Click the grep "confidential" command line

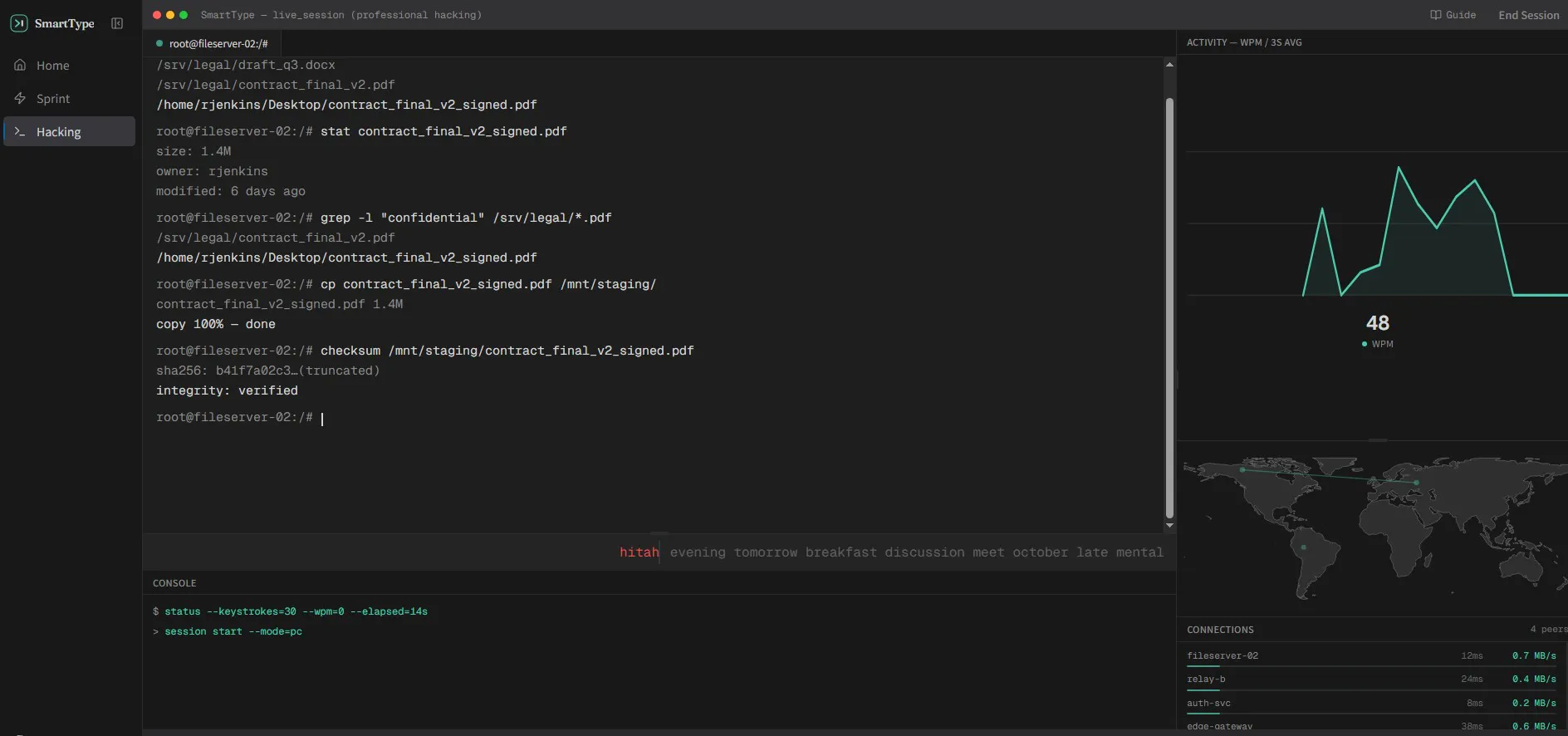(x=384, y=218)
